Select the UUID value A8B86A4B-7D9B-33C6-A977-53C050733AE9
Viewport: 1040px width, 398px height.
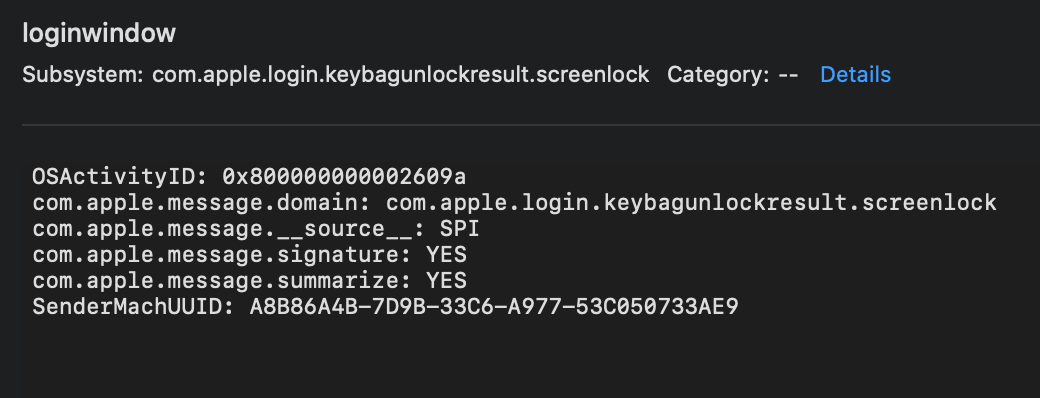tap(494, 306)
